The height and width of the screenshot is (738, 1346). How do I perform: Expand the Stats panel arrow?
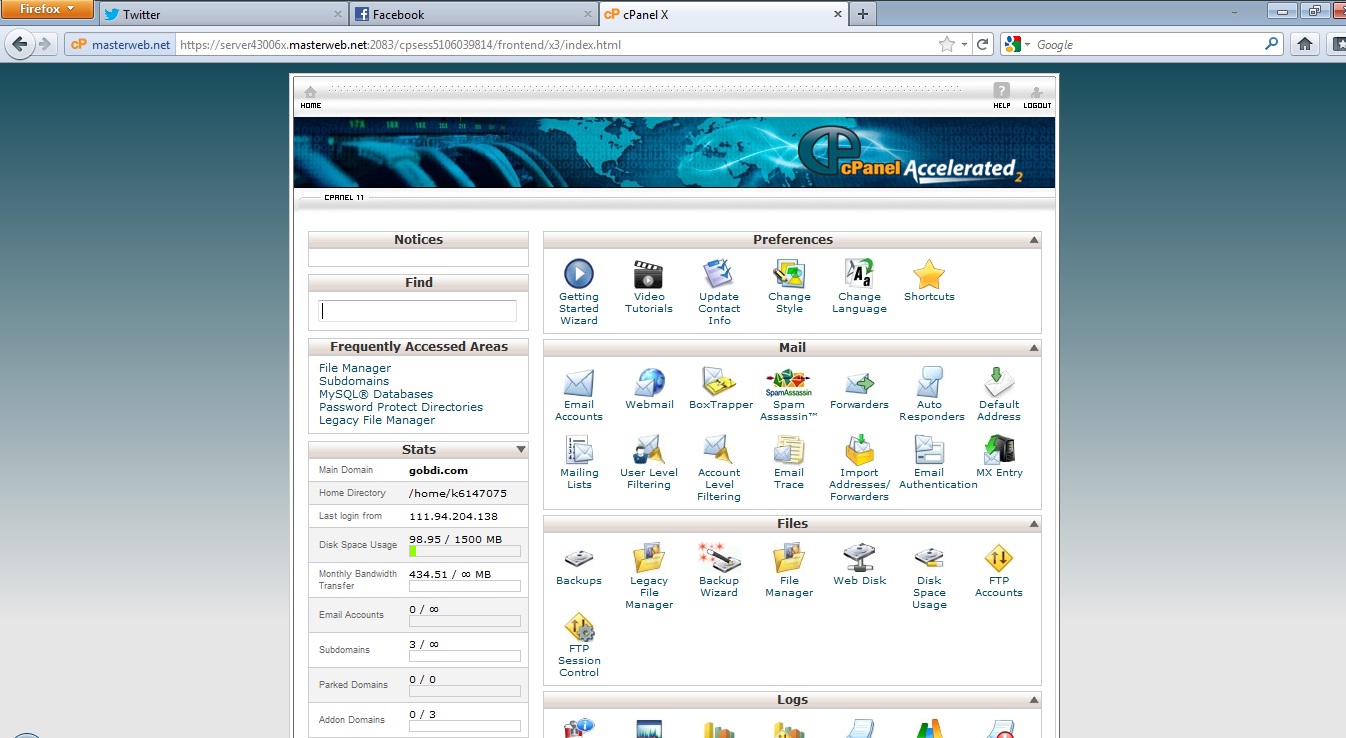tap(521, 450)
